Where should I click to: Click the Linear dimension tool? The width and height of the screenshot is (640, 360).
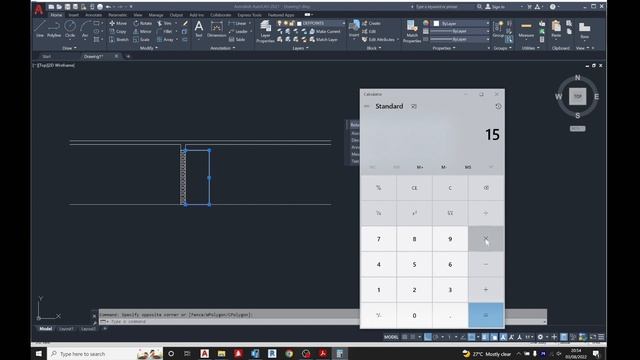(x=238, y=23)
